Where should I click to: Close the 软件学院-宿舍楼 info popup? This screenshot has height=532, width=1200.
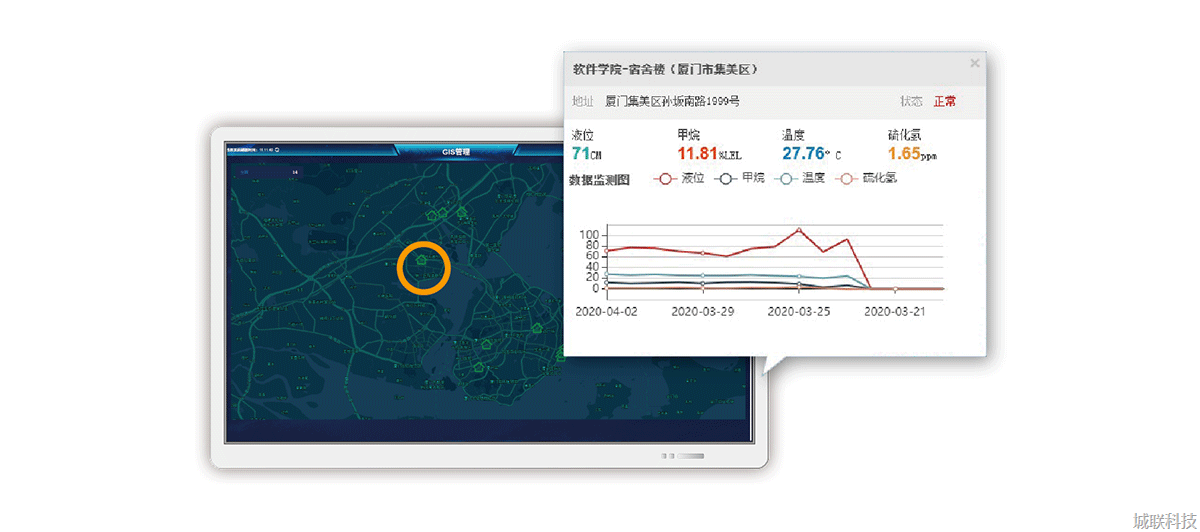[x=974, y=63]
